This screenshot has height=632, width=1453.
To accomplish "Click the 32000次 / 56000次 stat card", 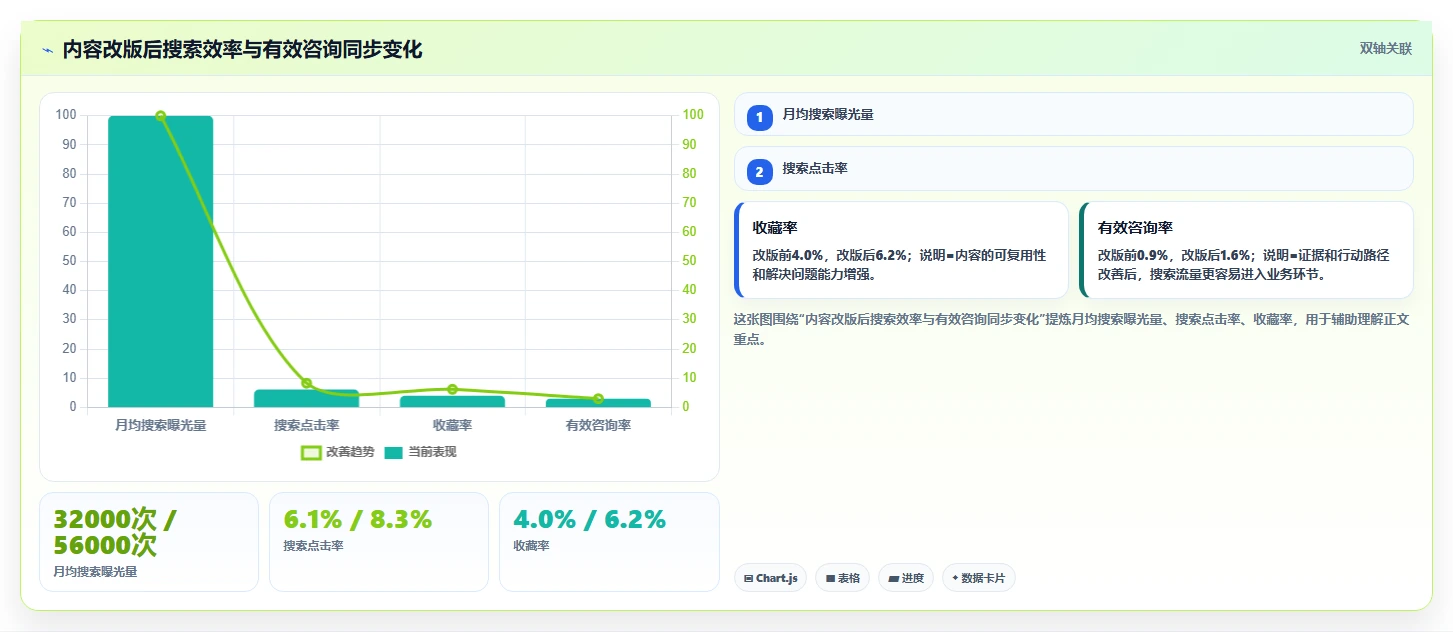I will (x=149, y=542).
